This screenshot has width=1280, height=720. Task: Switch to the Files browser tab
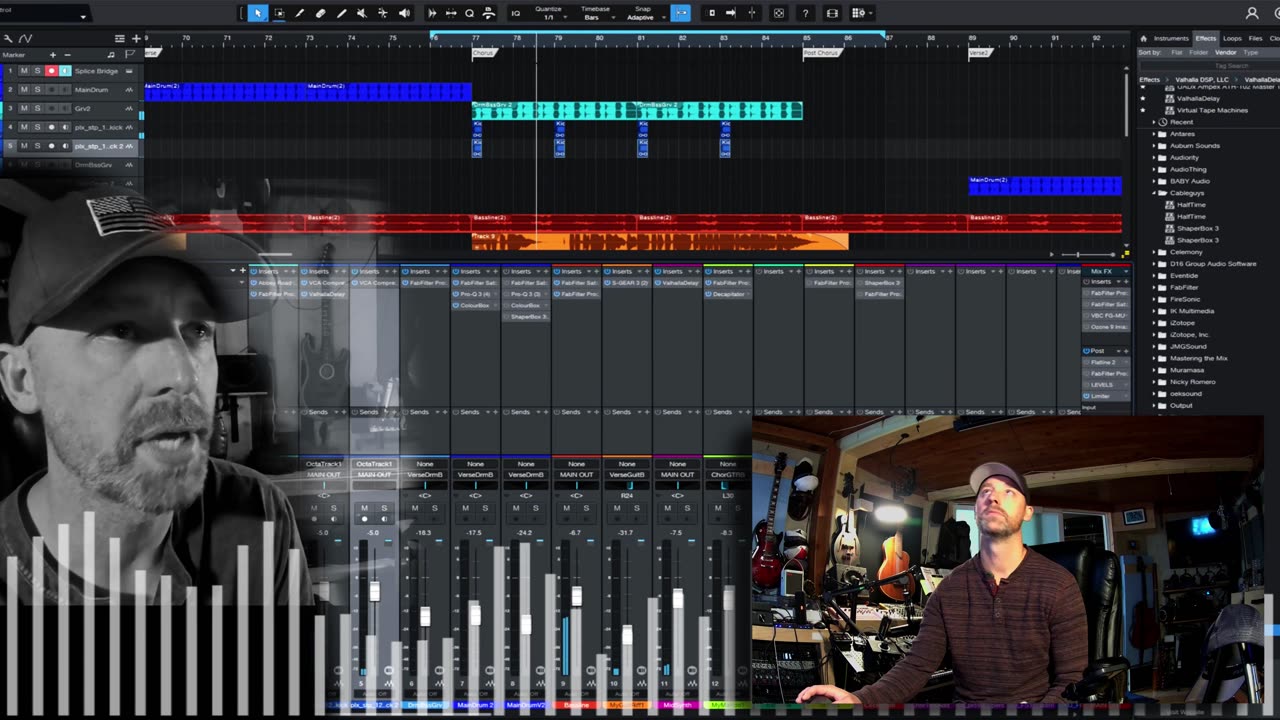click(1255, 38)
